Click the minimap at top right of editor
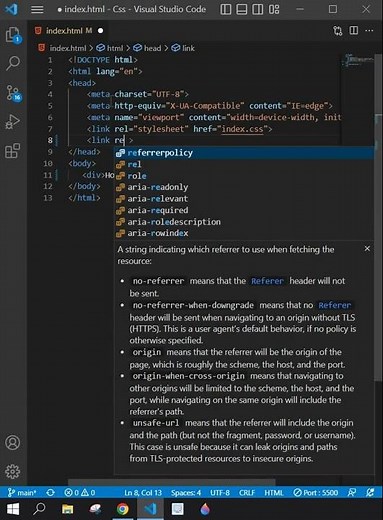Image resolution: width=383 pixels, height=520 pixels. pyautogui.click(x=358, y=61)
